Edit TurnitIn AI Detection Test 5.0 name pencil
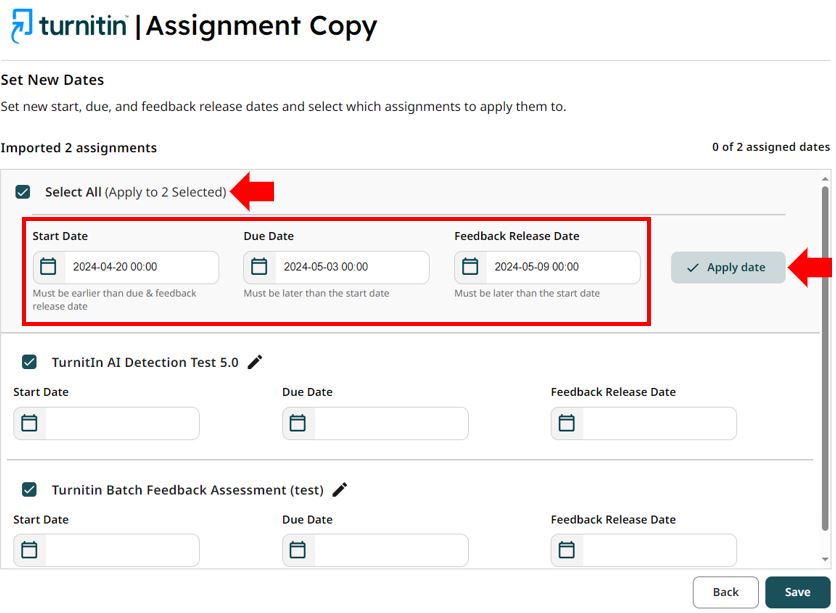The height and width of the screenshot is (613, 836). pyautogui.click(x=255, y=362)
